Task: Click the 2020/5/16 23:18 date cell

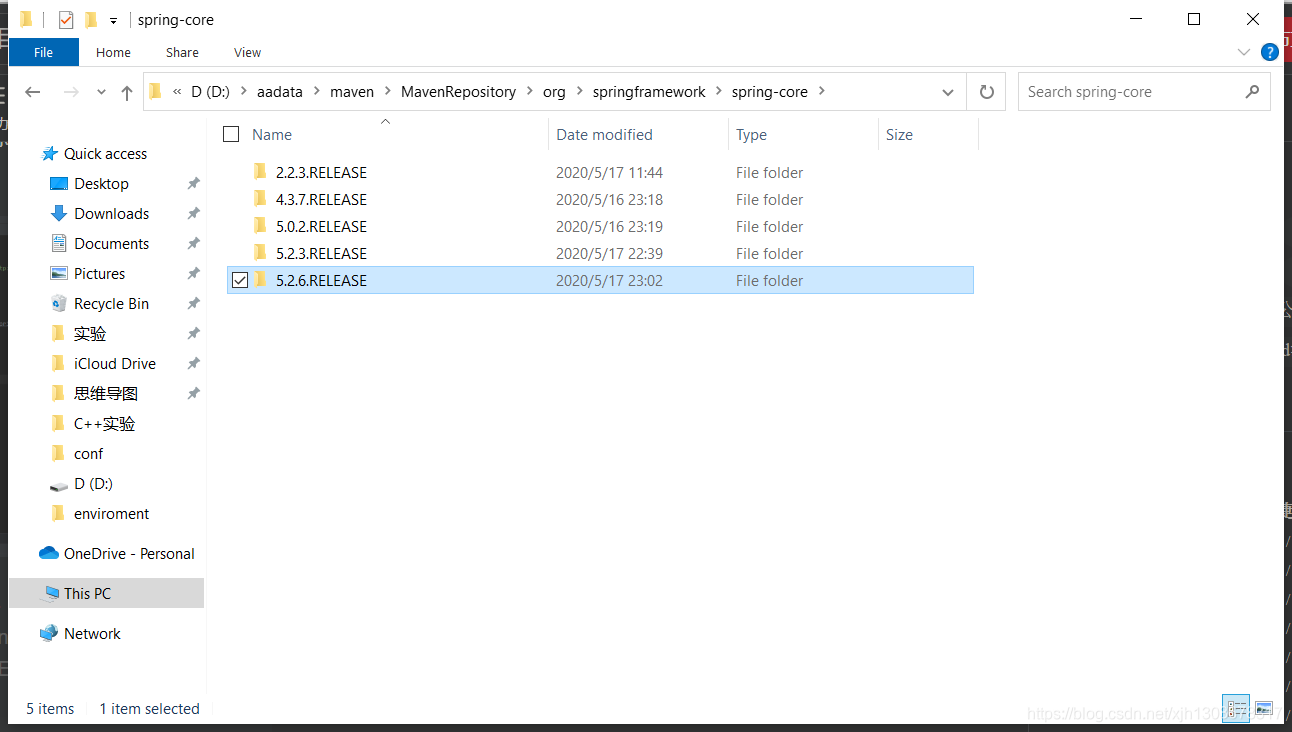Action: coord(609,200)
